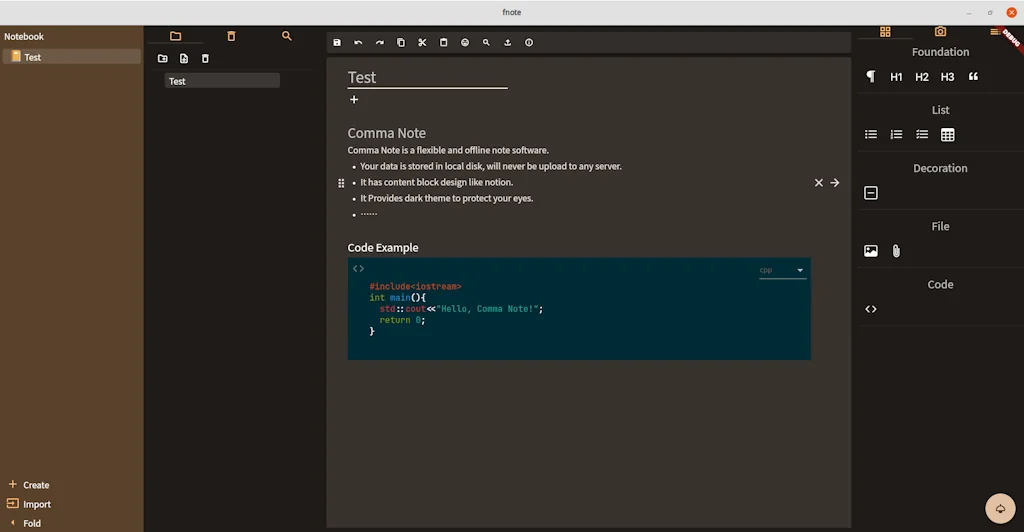1024x532 pixels.
Task: Click the code block angle-bracket icon
Action: point(358,269)
